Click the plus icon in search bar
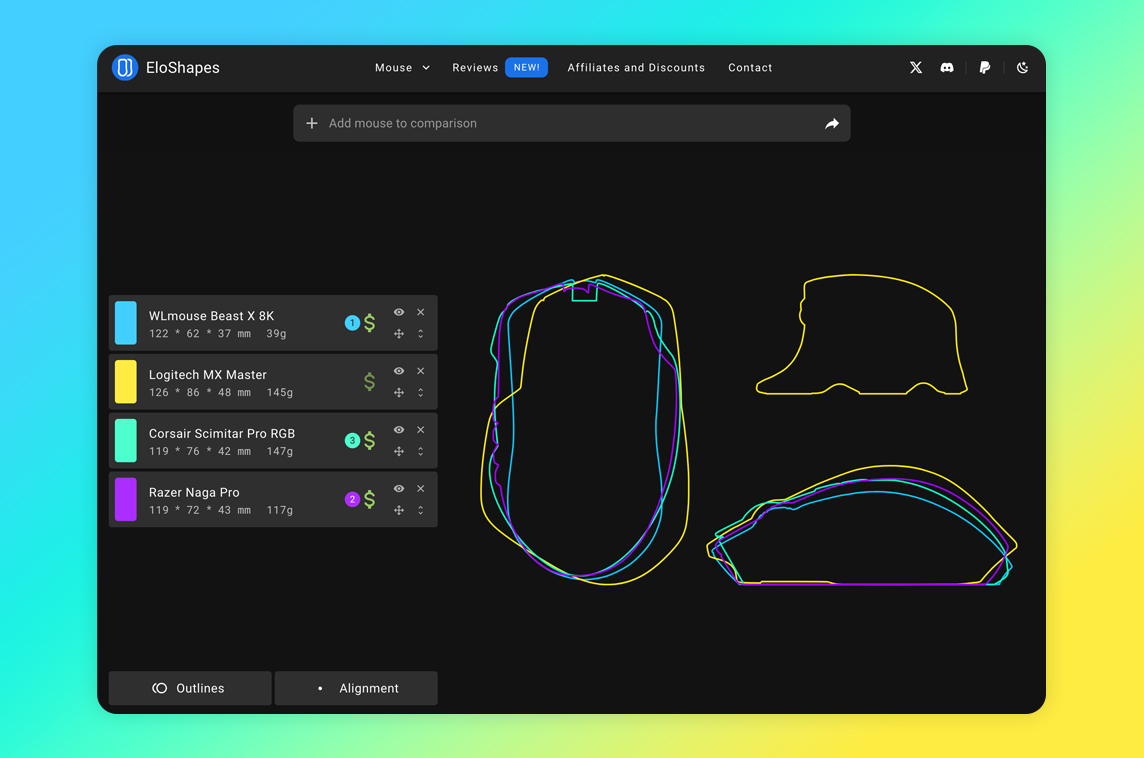The height and width of the screenshot is (758, 1144). coord(312,123)
